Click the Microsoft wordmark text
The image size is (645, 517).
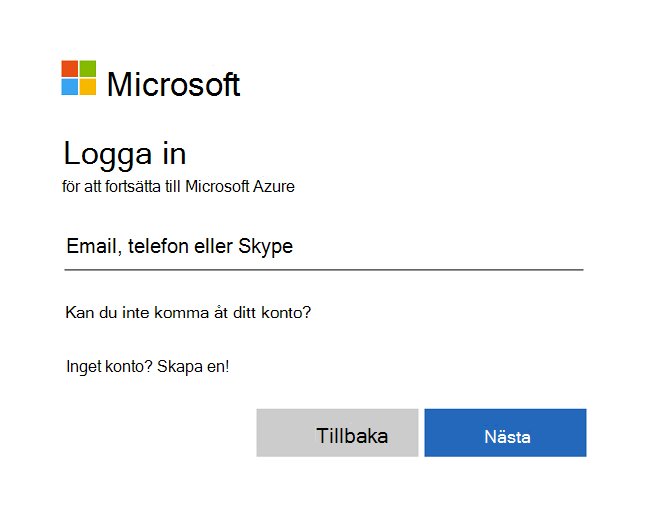(x=174, y=84)
